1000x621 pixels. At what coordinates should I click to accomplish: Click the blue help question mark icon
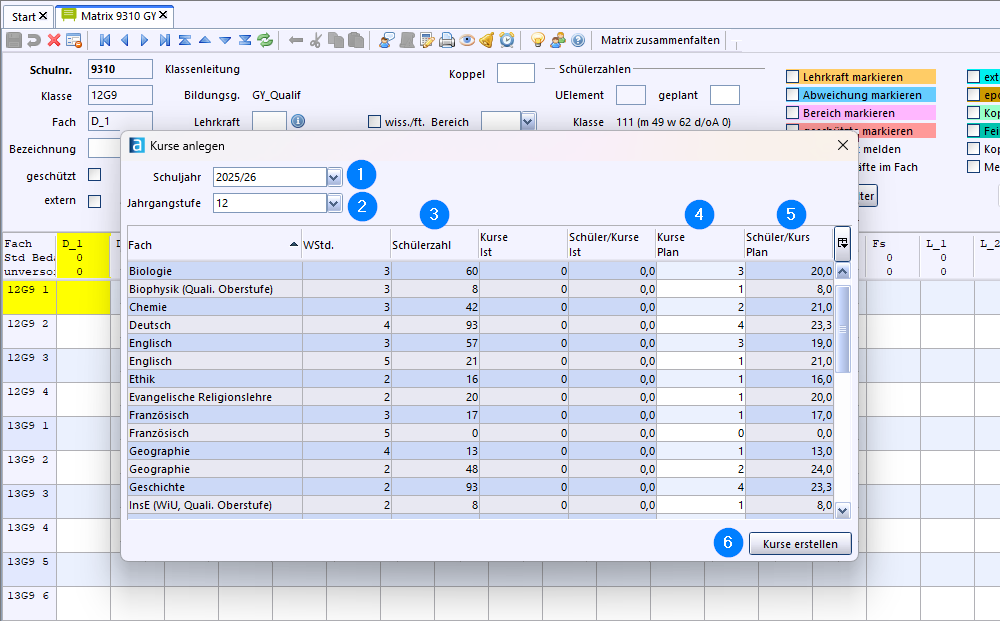pos(577,41)
